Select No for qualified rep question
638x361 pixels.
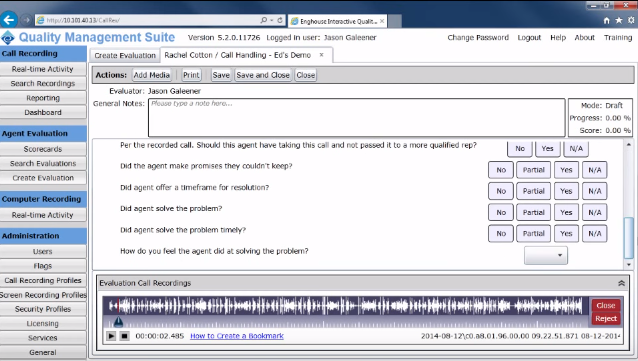point(520,149)
